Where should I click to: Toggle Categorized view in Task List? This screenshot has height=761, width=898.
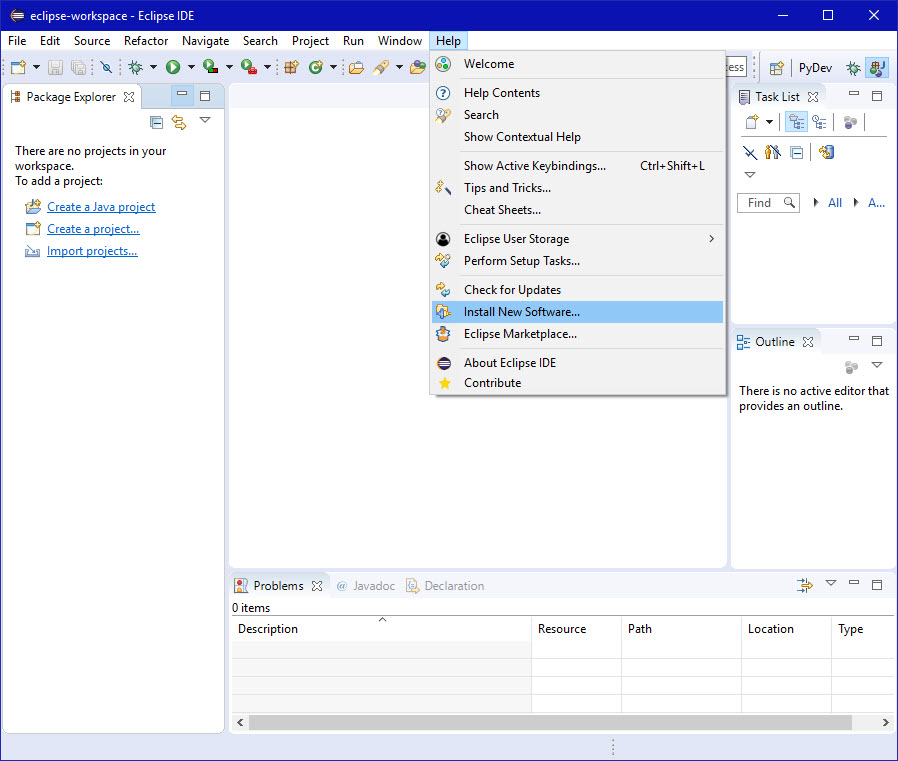797,122
